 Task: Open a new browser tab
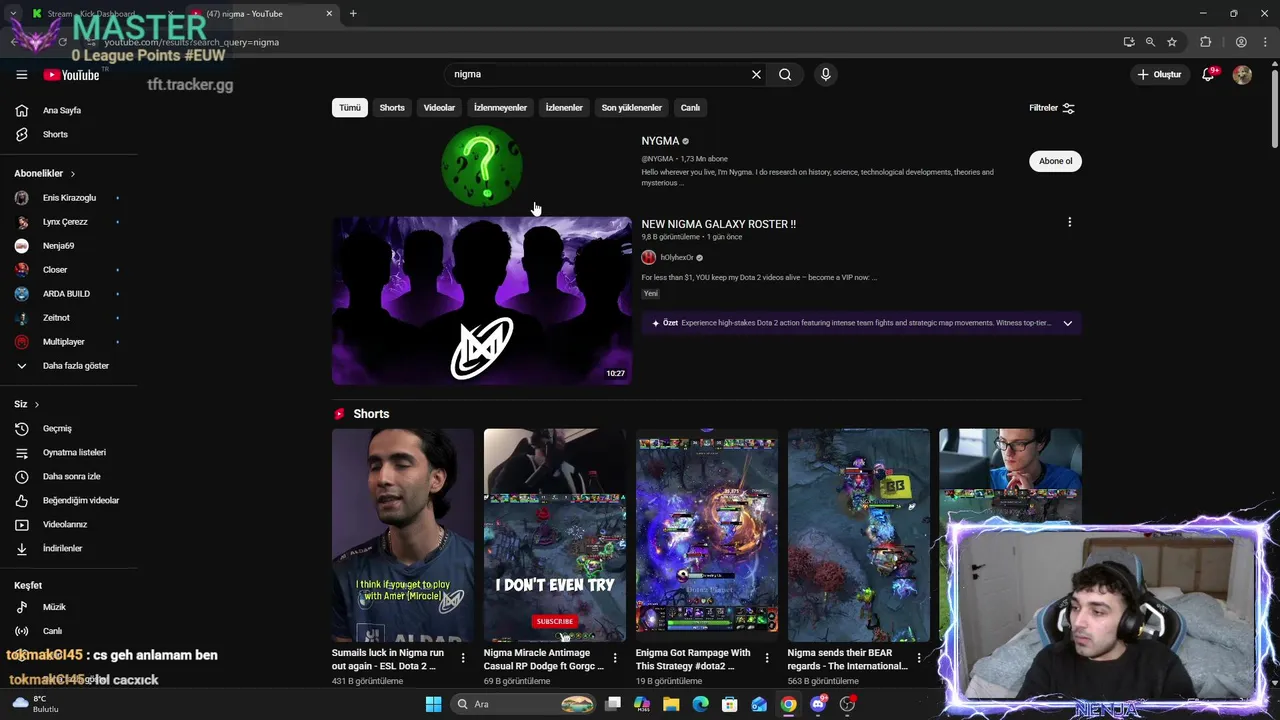pyautogui.click(x=353, y=14)
